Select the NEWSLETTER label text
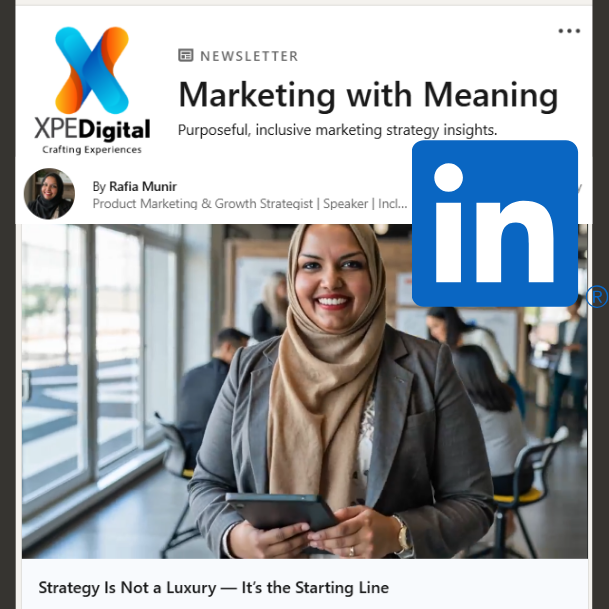The height and width of the screenshot is (609, 609). [249, 56]
